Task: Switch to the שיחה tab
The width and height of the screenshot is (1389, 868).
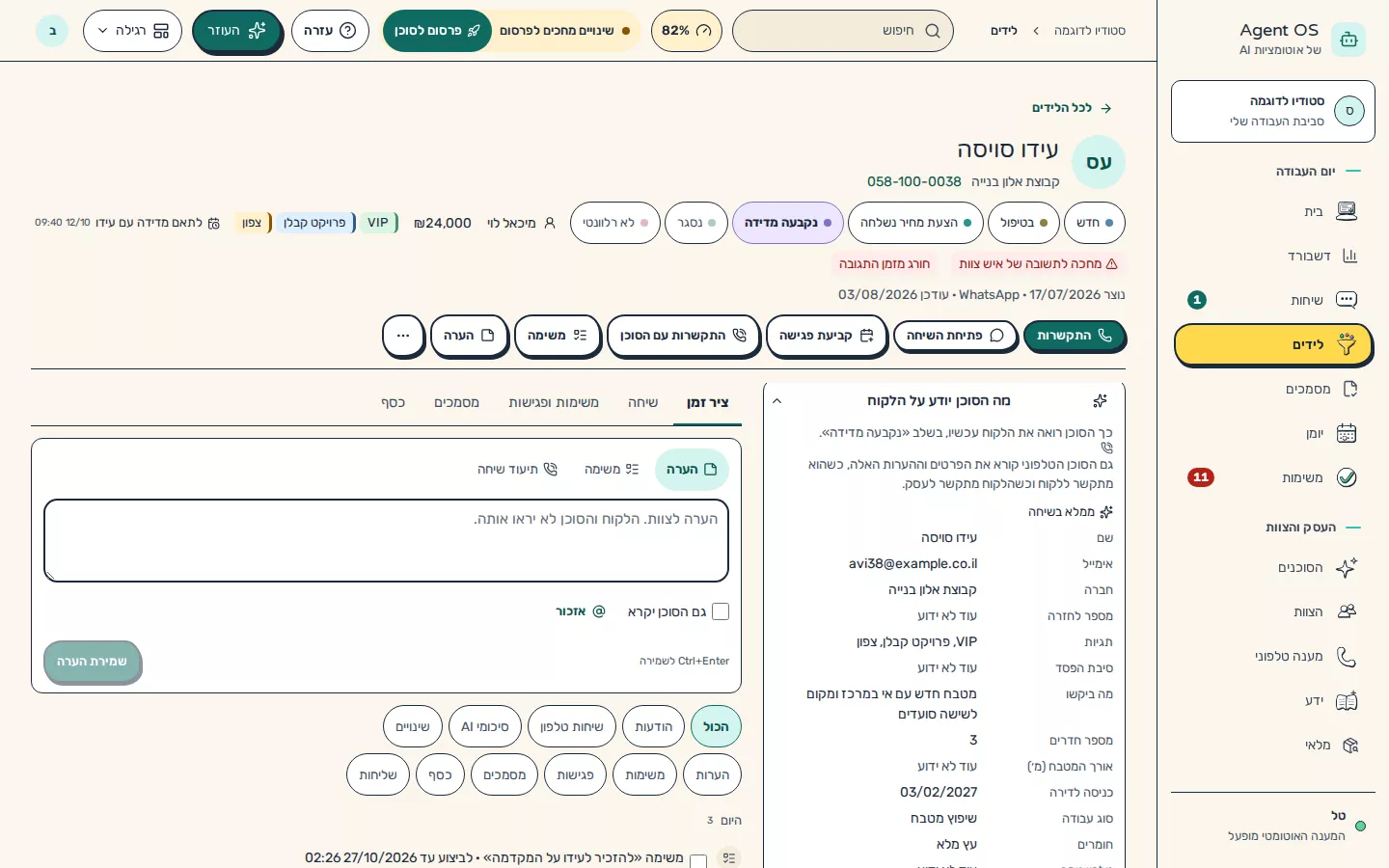Action: (642, 402)
